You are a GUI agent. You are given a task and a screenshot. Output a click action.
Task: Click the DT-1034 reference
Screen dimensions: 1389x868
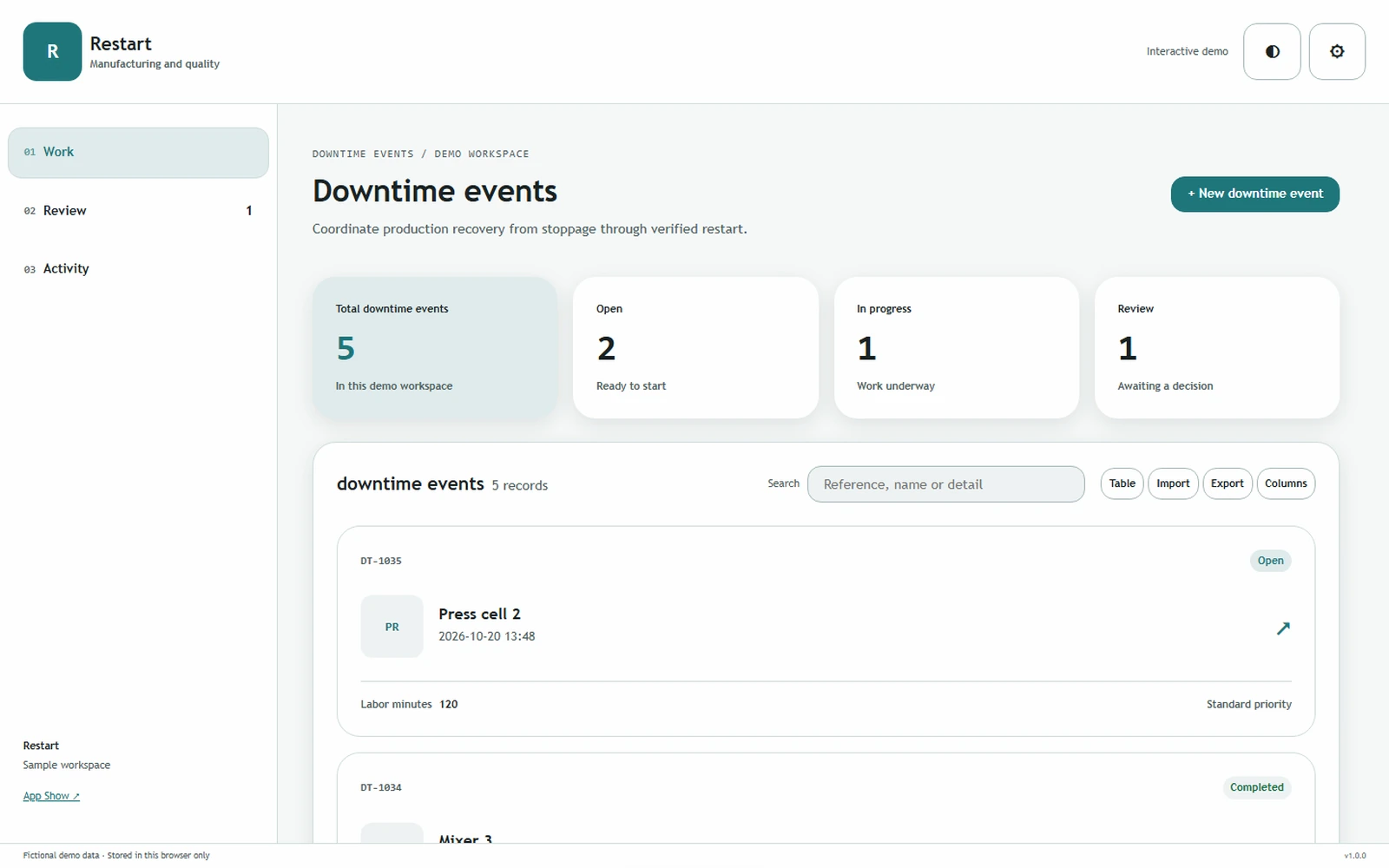coord(381,787)
